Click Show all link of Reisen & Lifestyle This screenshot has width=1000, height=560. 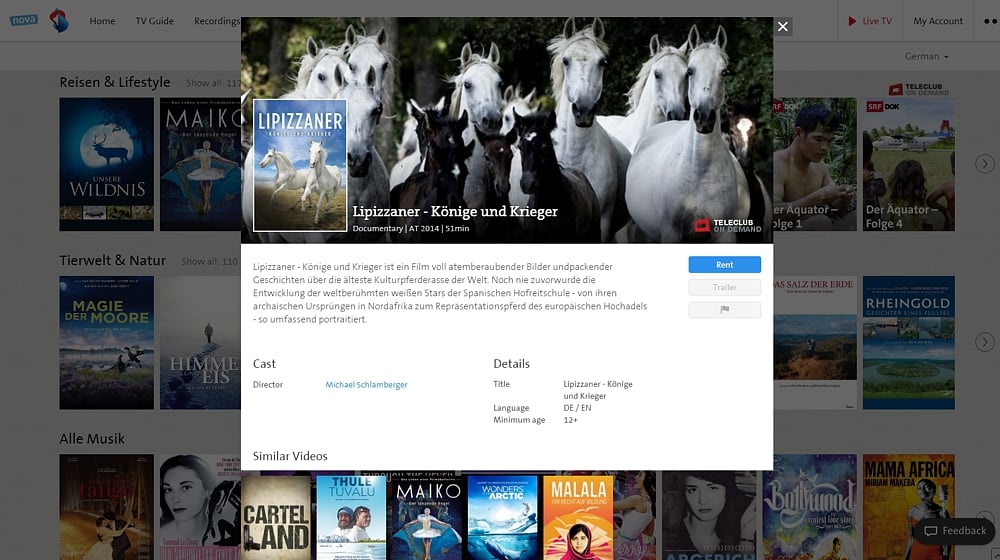pyautogui.click(x=213, y=83)
